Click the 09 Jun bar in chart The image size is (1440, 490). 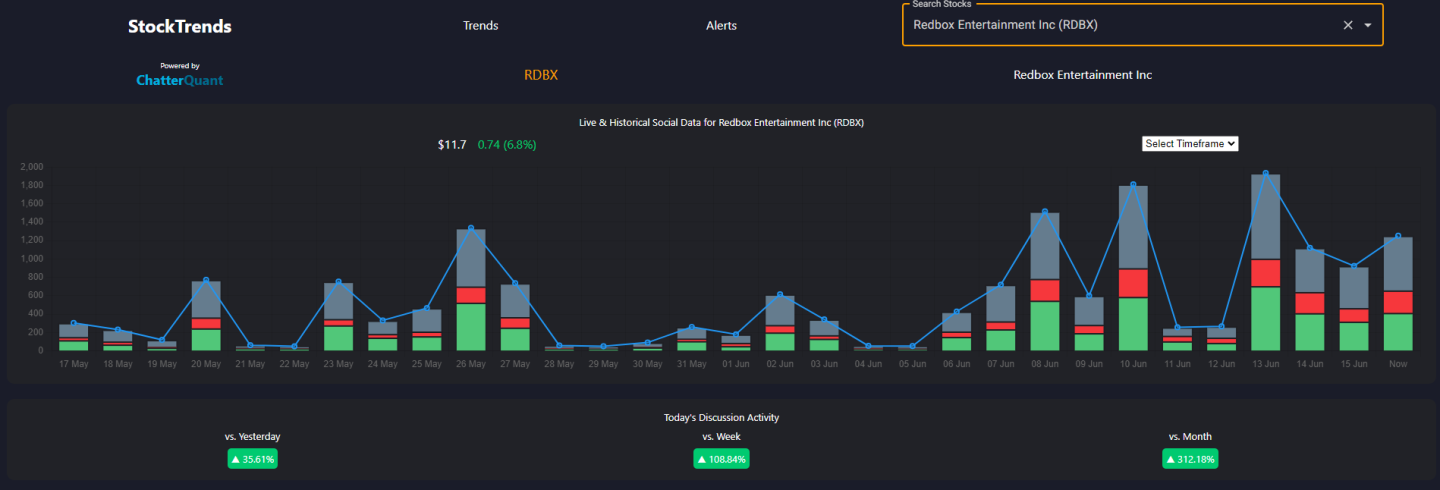1089,324
